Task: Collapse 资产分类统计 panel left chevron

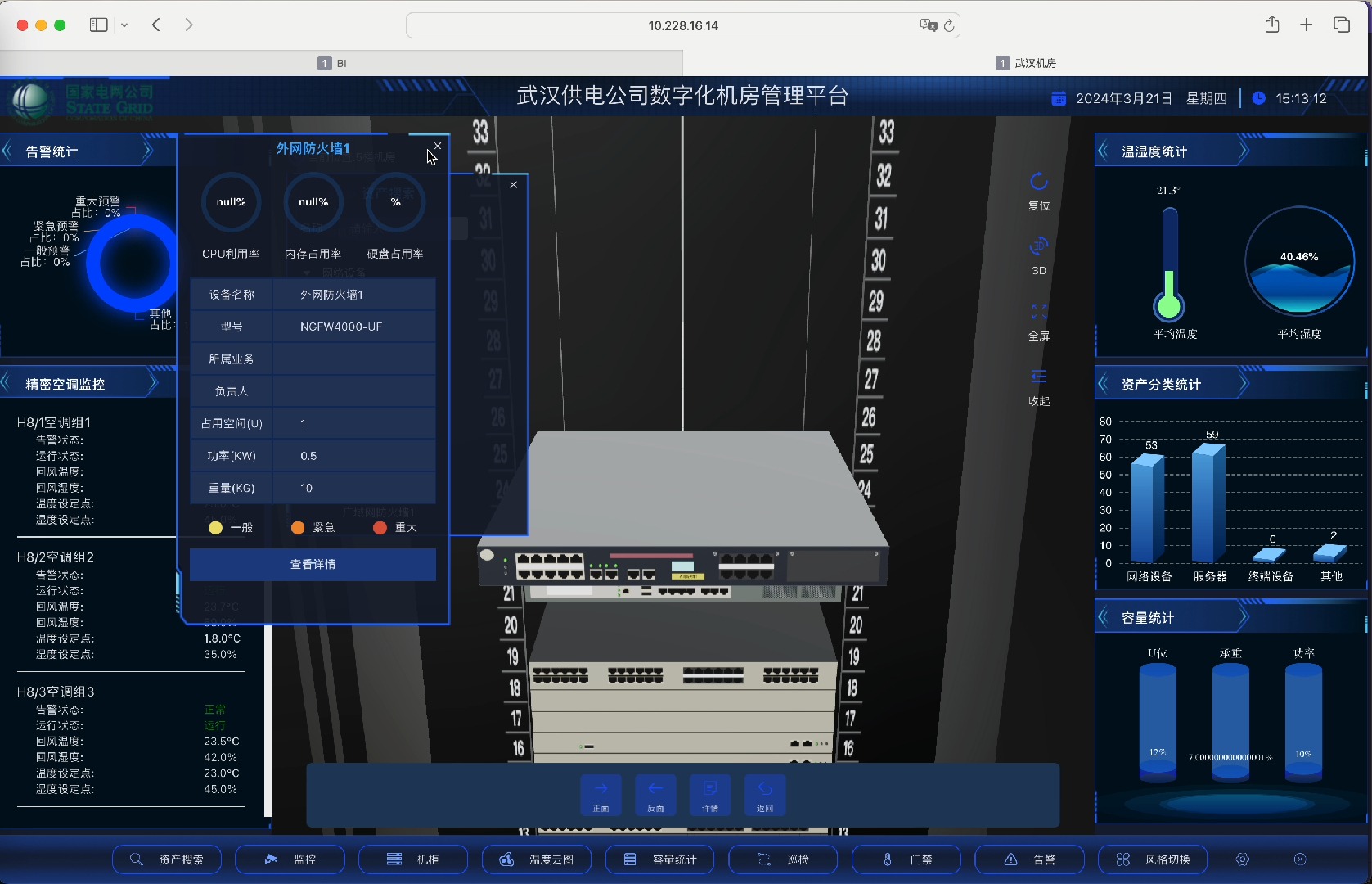Action: pos(1104,384)
